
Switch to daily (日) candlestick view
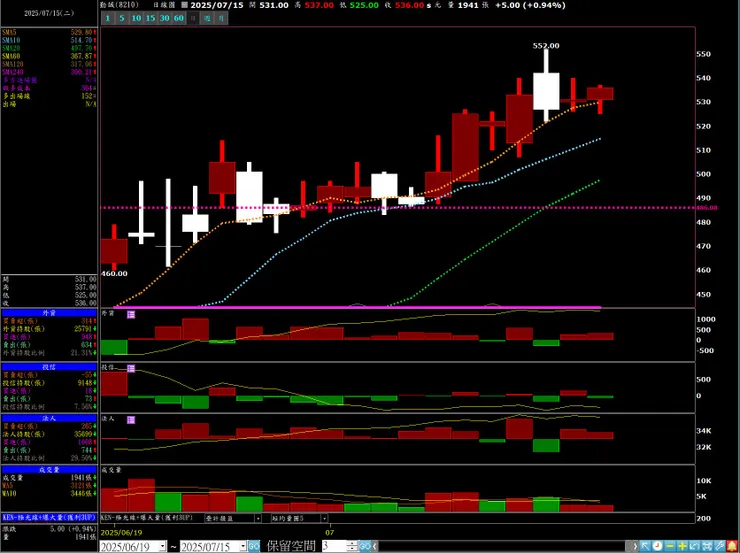point(193,18)
